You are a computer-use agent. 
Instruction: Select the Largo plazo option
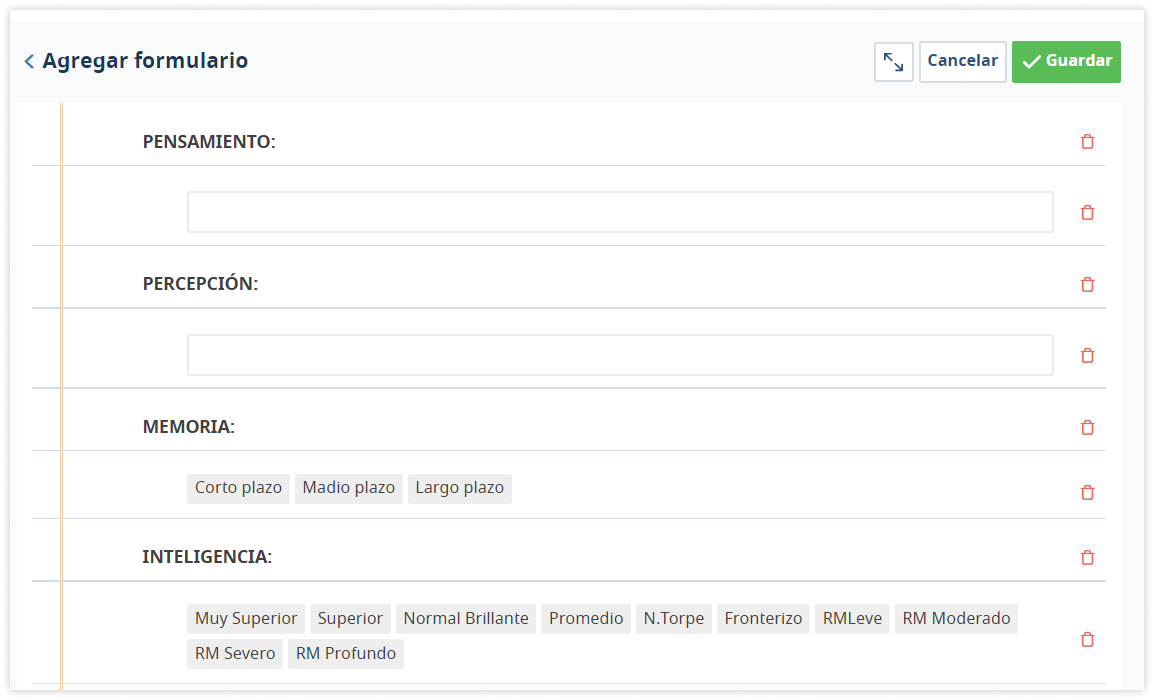pos(459,488)
